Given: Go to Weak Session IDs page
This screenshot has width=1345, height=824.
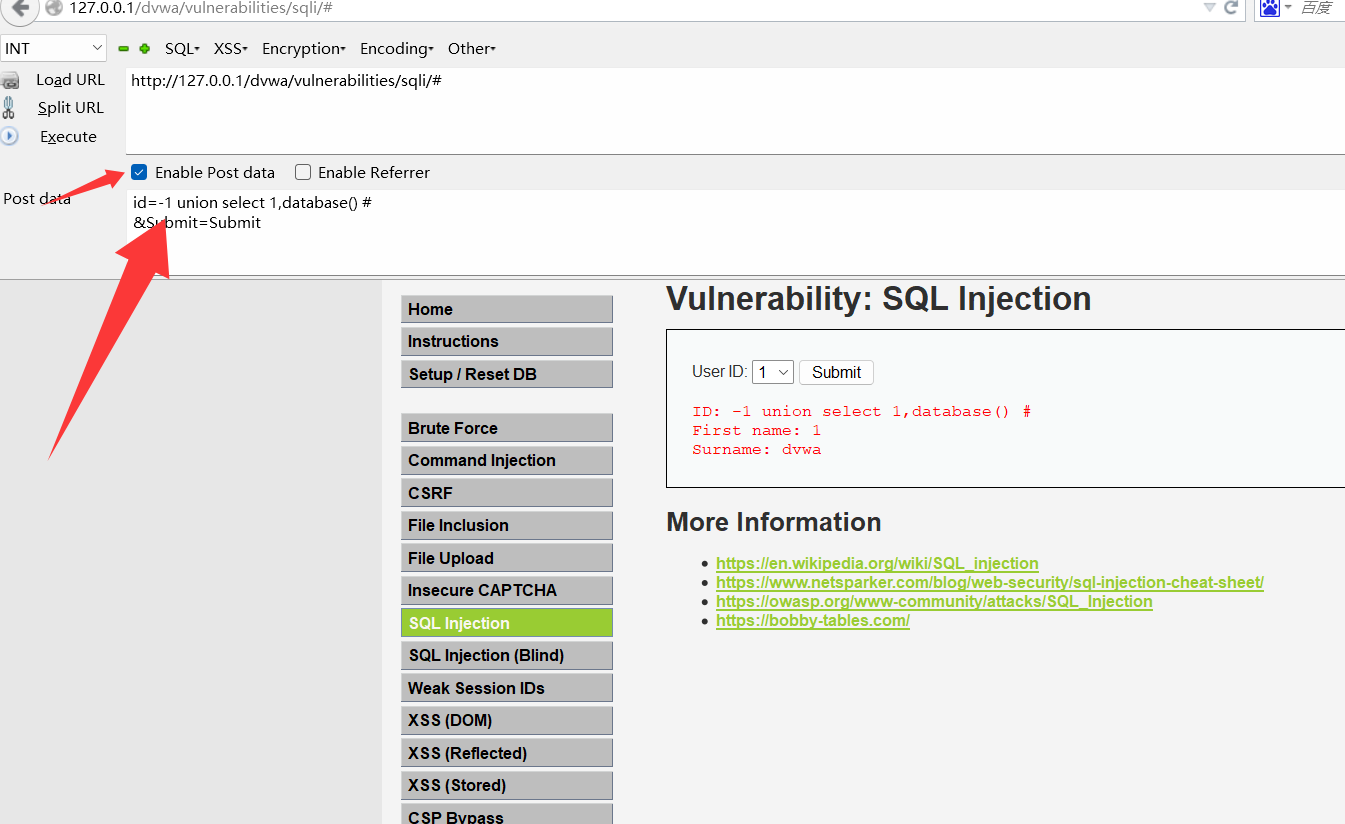Looking at the screenshot, I should click(507, 688).
